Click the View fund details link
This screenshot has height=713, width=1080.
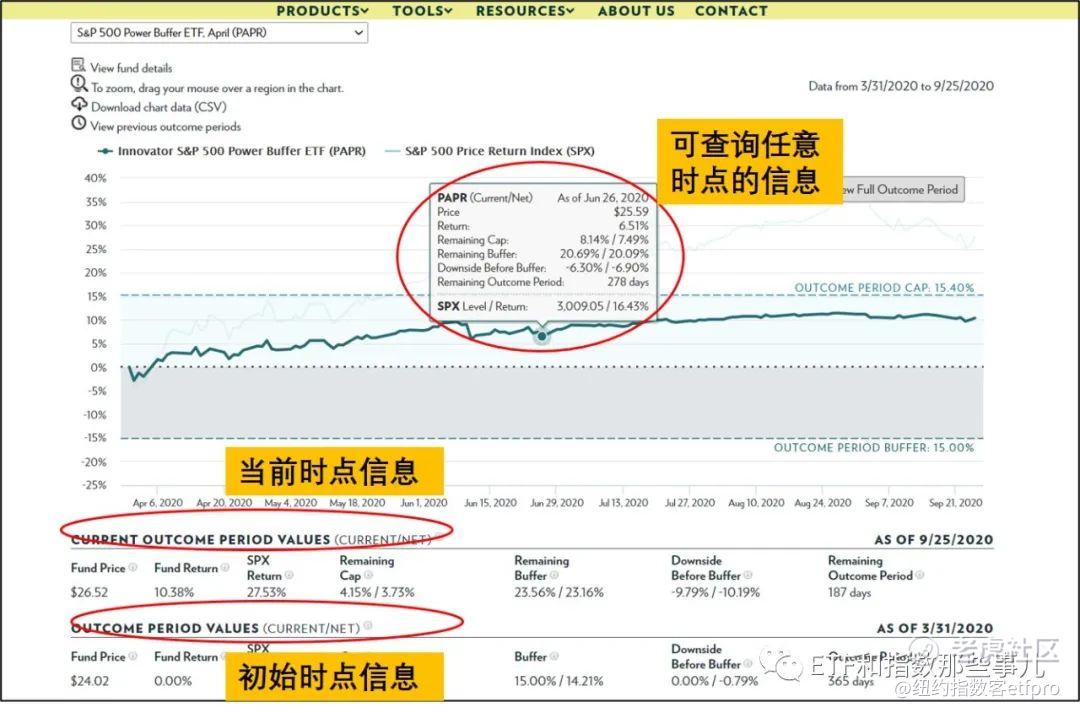click(131, 68)
